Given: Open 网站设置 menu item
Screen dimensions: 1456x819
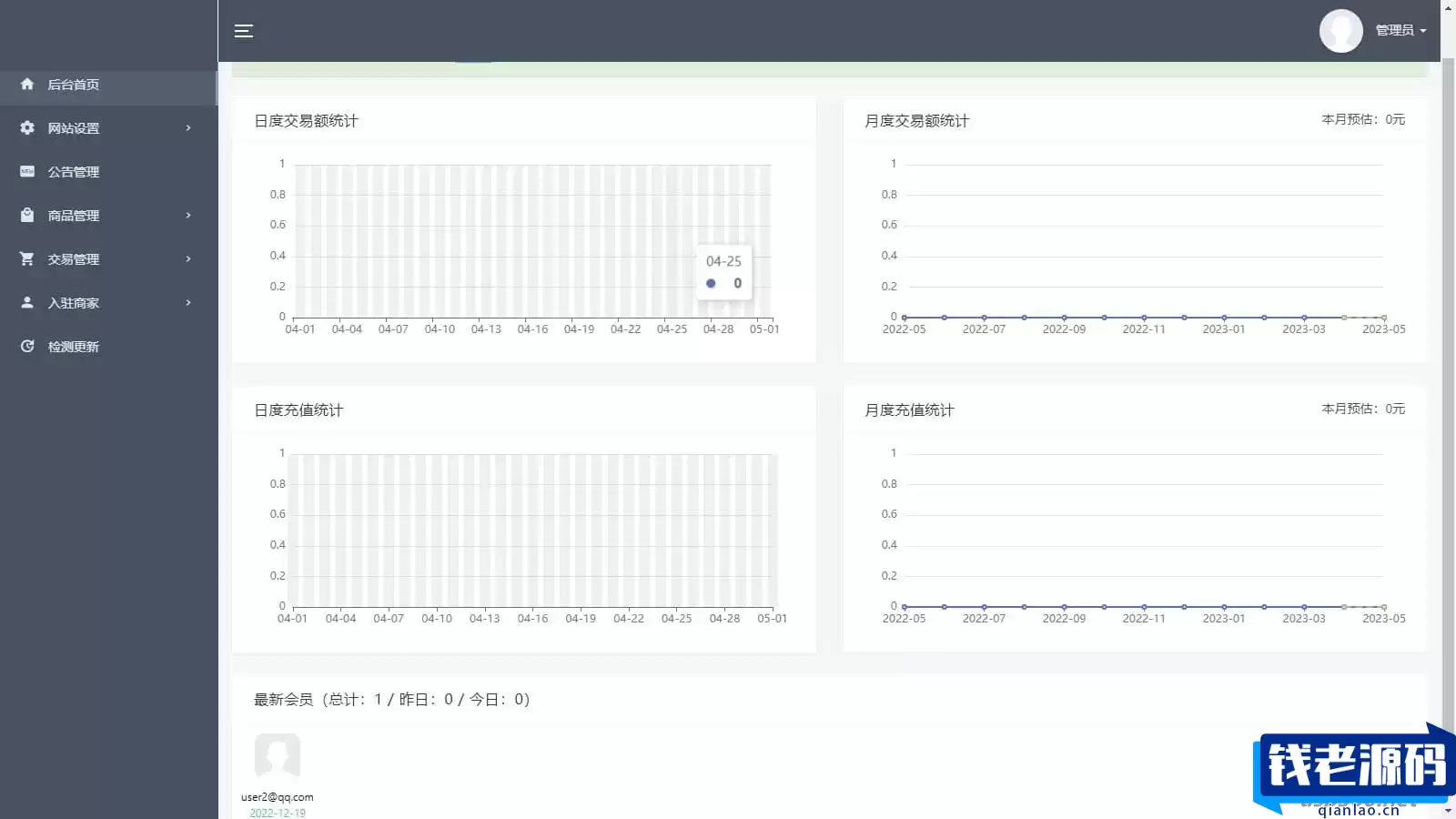Looking at the screenshot, I should click(x=108, y=128).
